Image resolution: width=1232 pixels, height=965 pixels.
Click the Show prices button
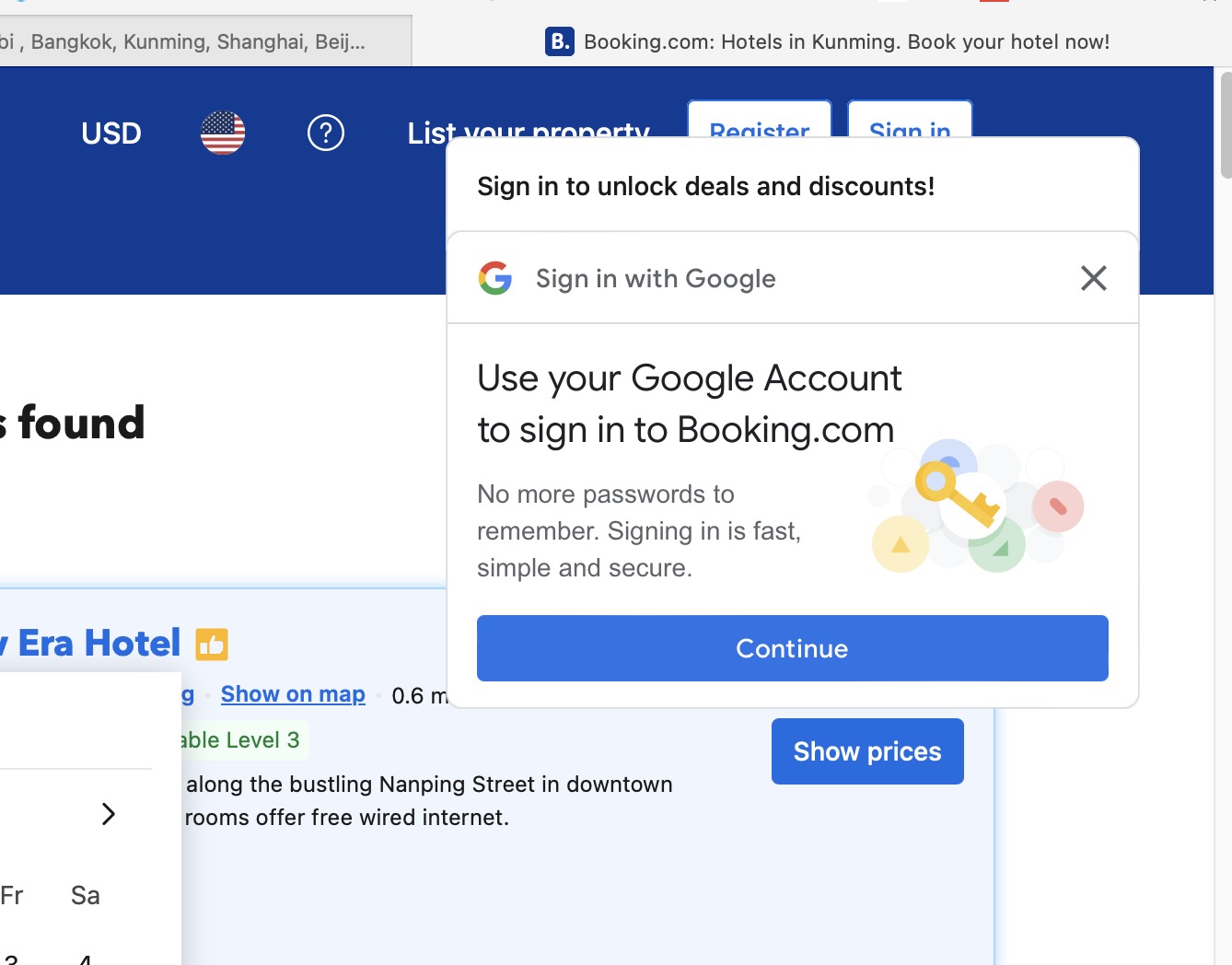coord(866,751)
